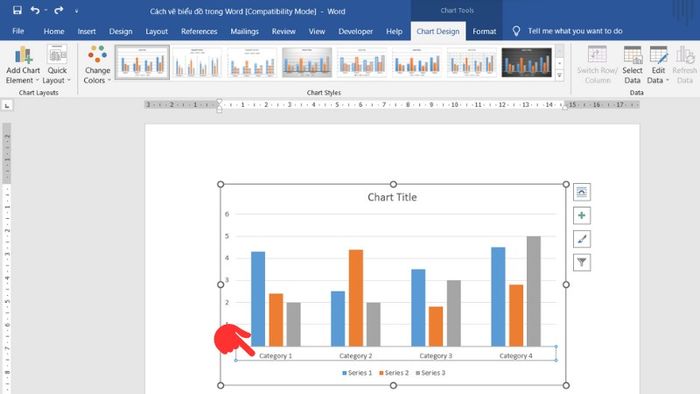Switch to the Format tab
700x394 pixels.
click(484, 31)
